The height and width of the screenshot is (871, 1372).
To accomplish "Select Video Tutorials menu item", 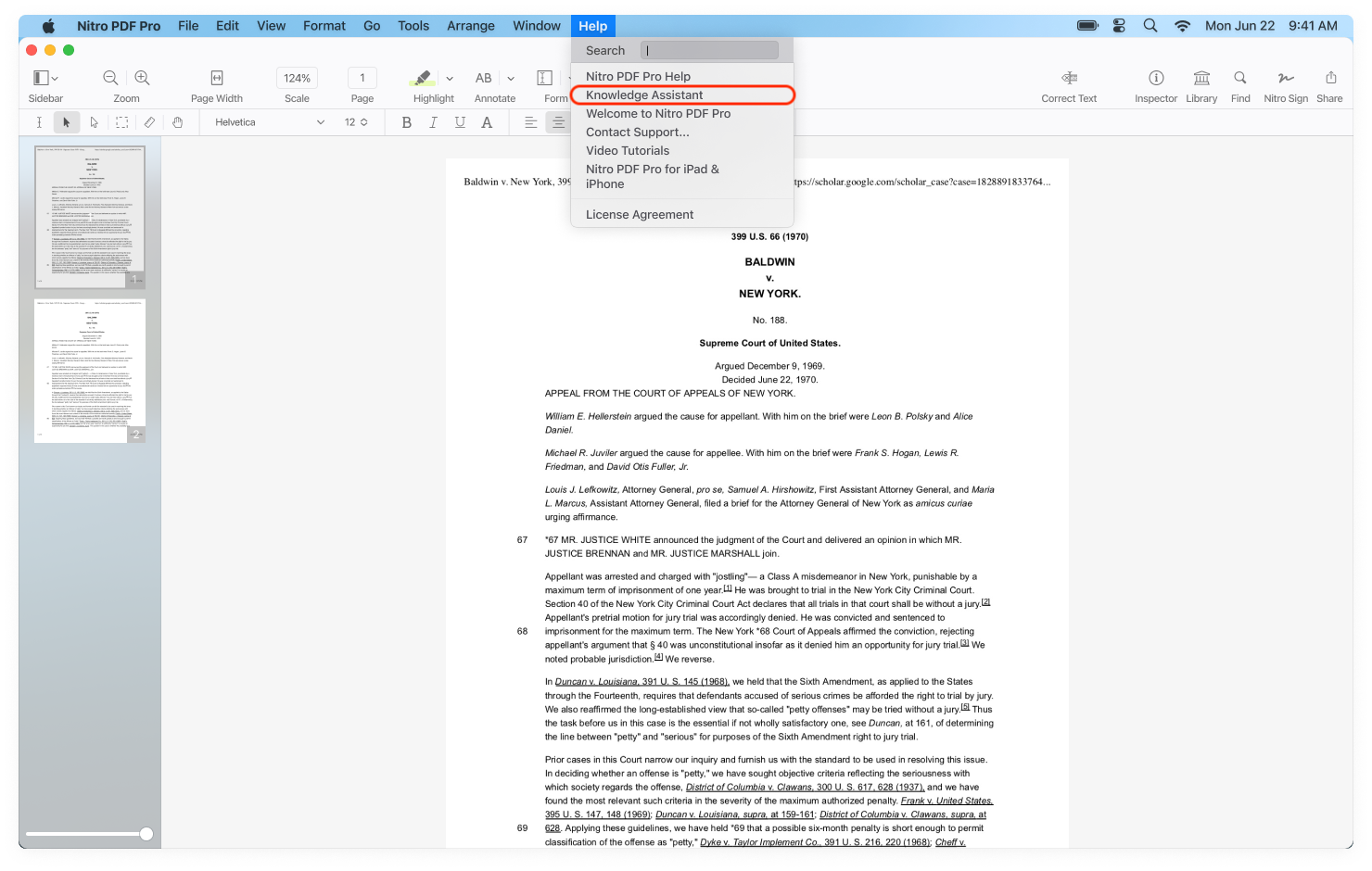I will (x=628, y=151).
